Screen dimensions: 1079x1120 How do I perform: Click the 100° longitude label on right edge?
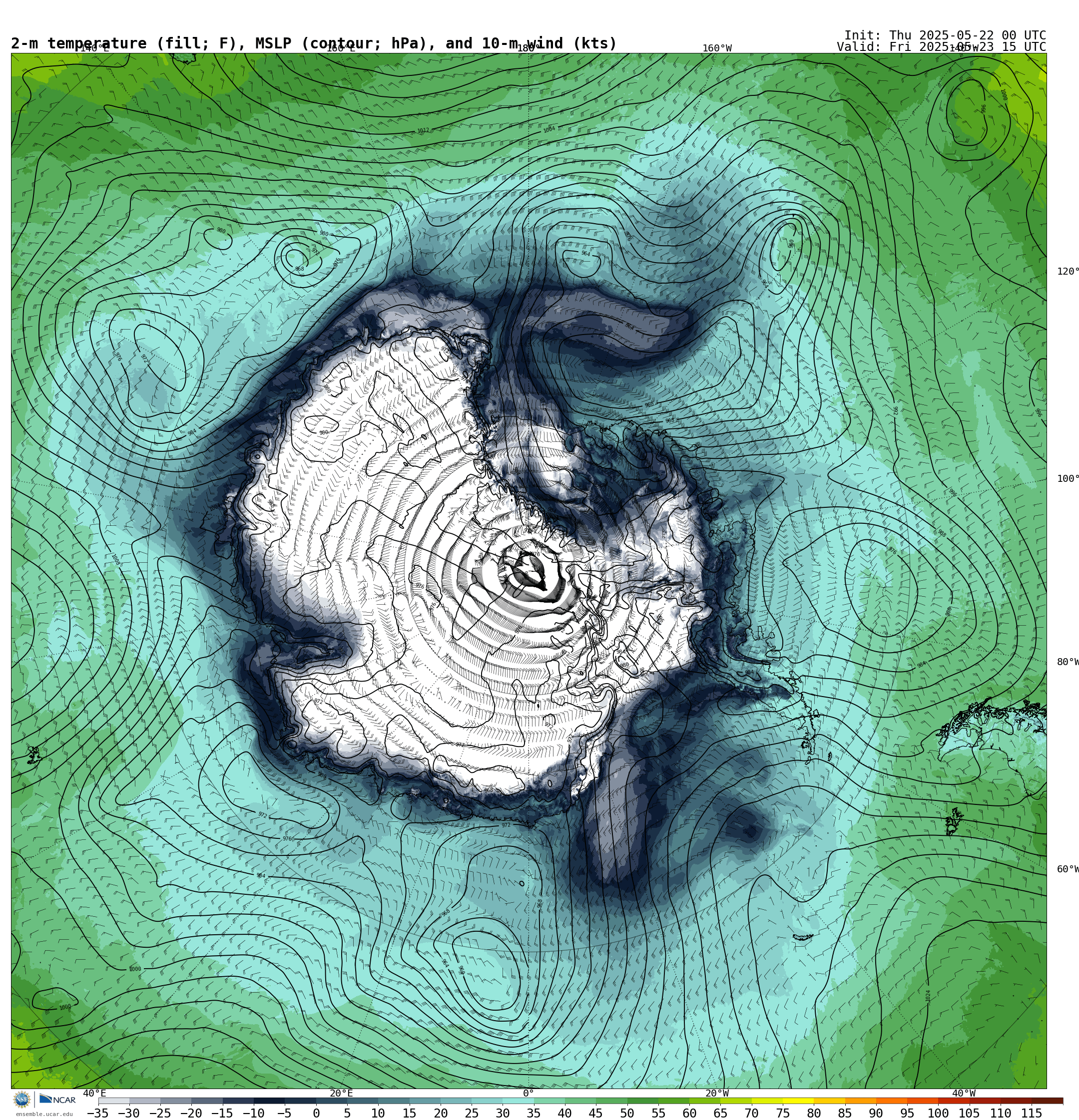1068,478
